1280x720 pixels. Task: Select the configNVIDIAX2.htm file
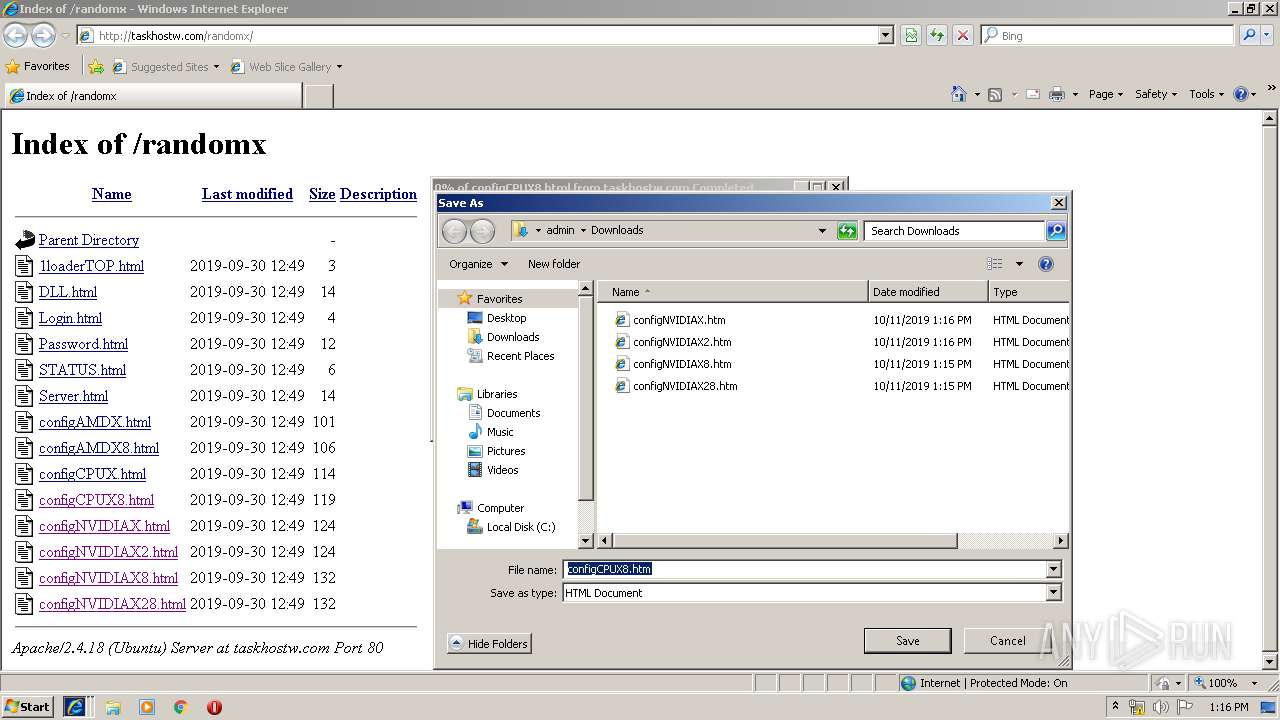pyautogui.click(x=682, y=342)
